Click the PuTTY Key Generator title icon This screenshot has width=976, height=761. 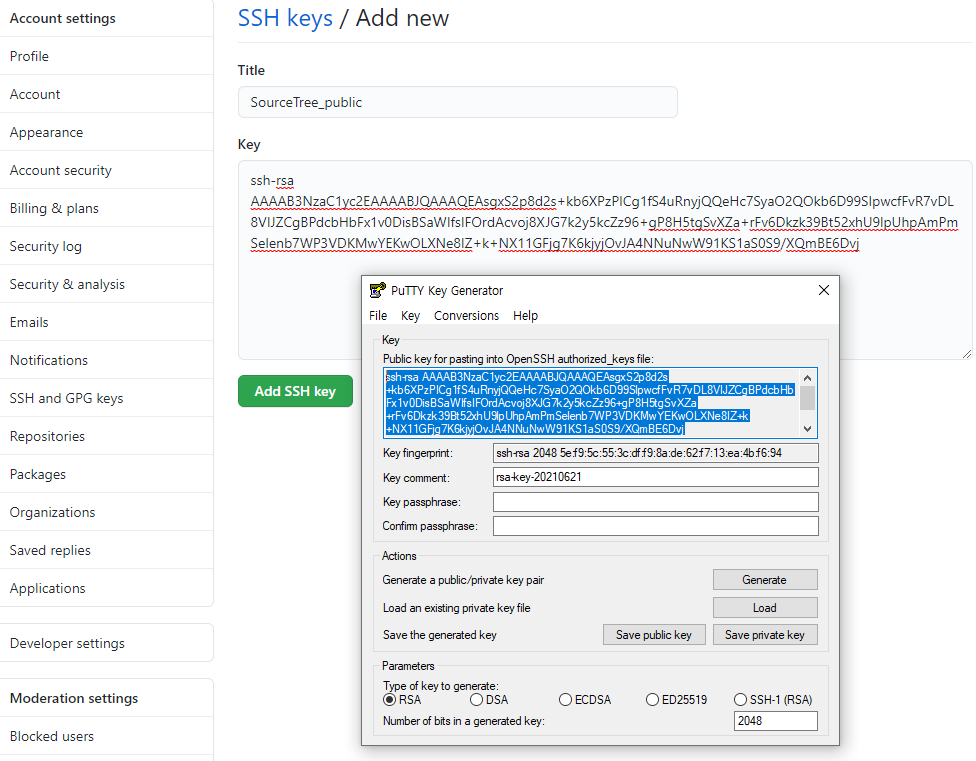(x=377, y=290)
